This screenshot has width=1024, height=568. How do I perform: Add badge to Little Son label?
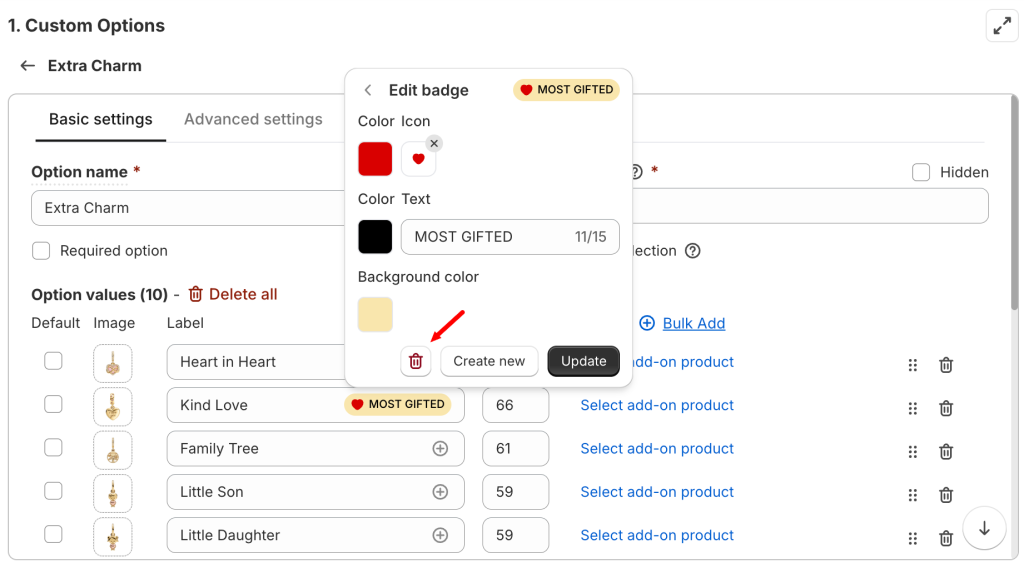(x=440, y=492)
